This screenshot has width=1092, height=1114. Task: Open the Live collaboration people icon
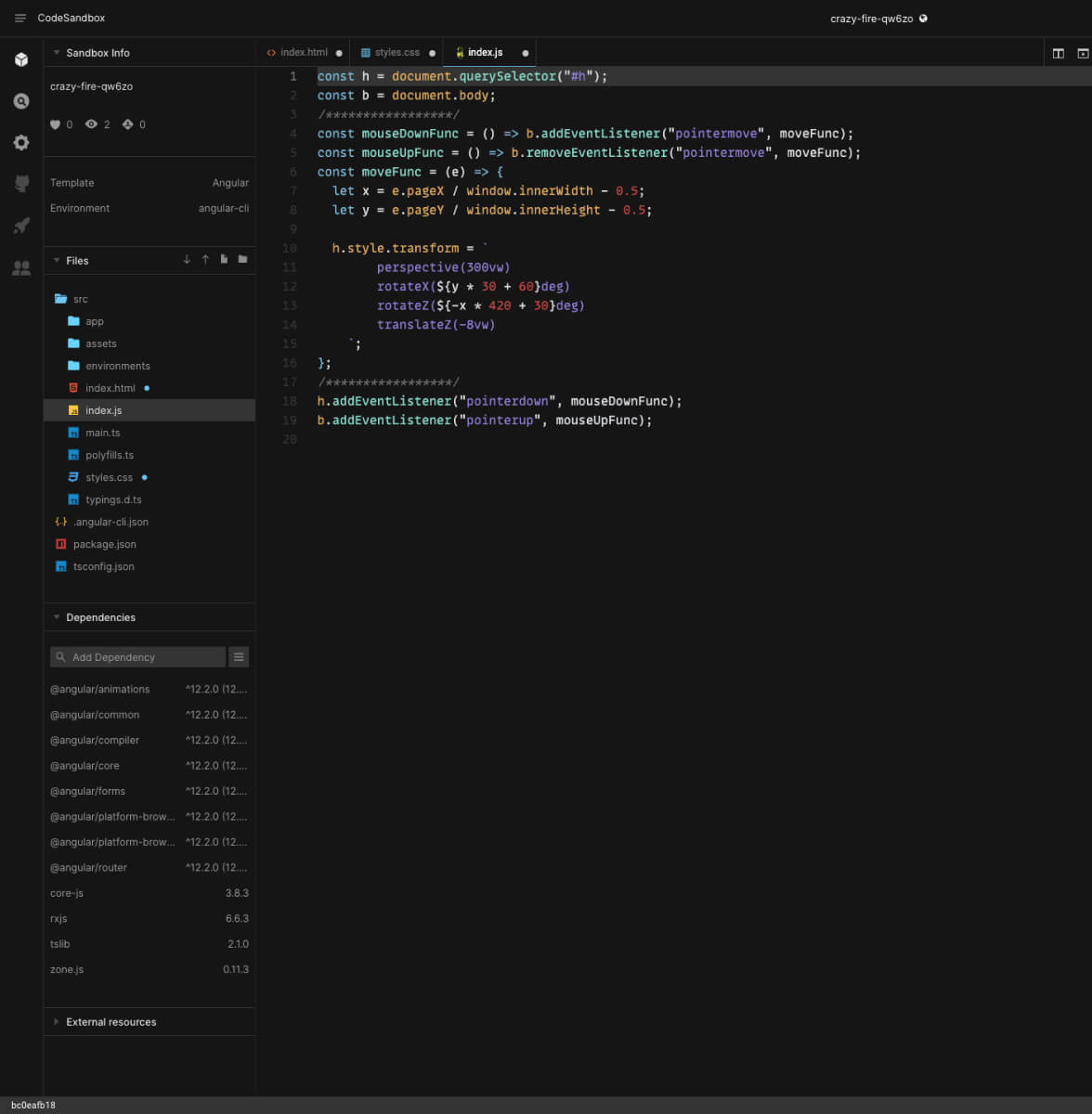click(x=21, y=268)
